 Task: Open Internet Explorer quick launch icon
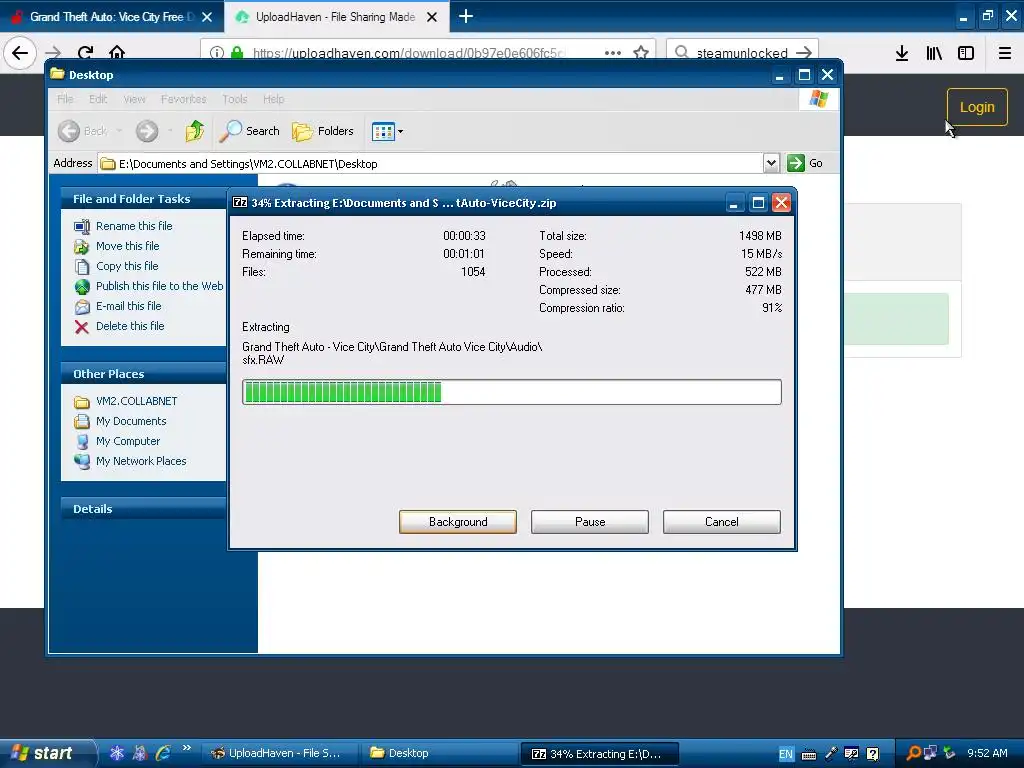tap(163, 753)
